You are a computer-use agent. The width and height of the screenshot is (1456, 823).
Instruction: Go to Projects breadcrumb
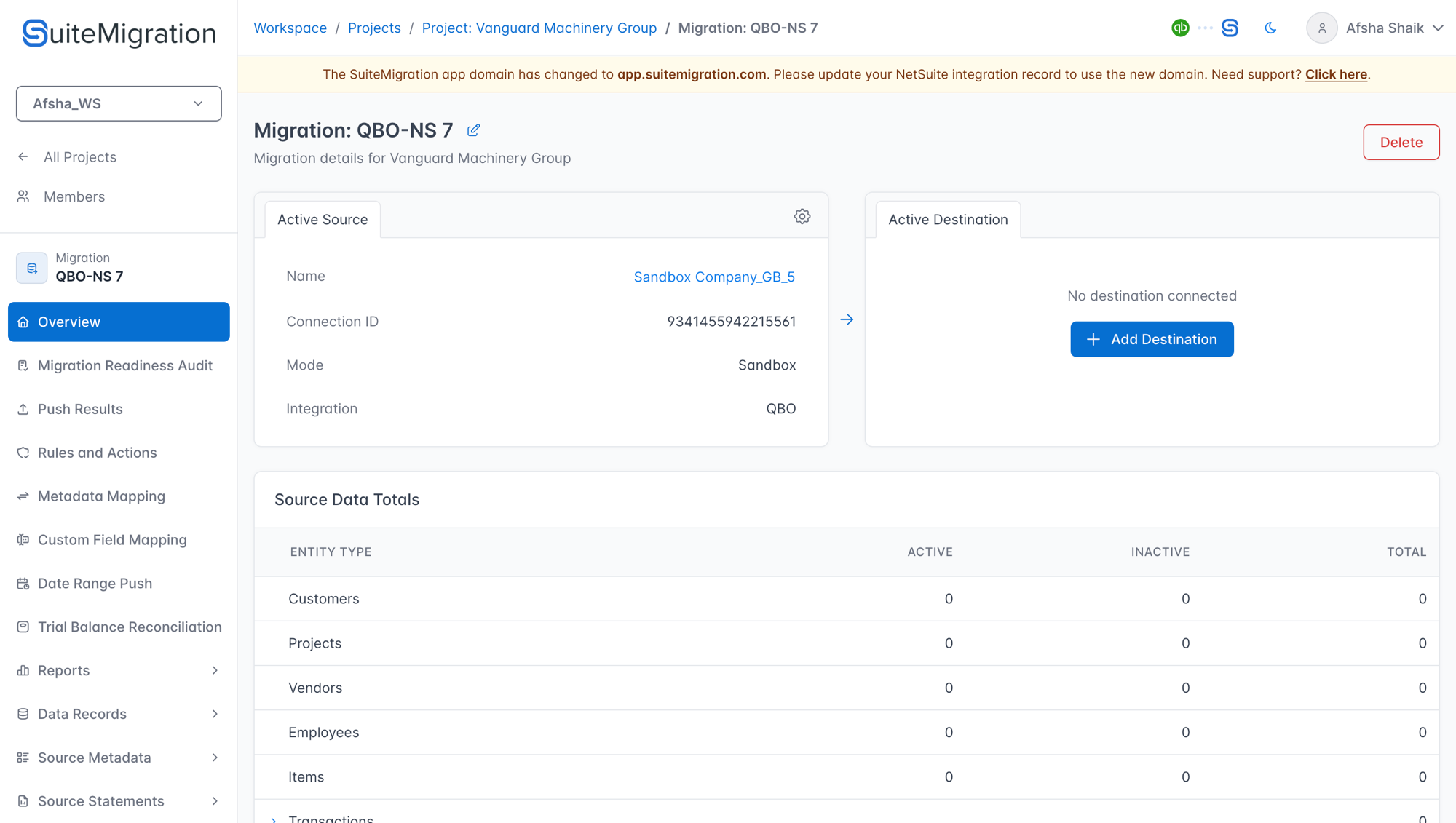[374, 28]
